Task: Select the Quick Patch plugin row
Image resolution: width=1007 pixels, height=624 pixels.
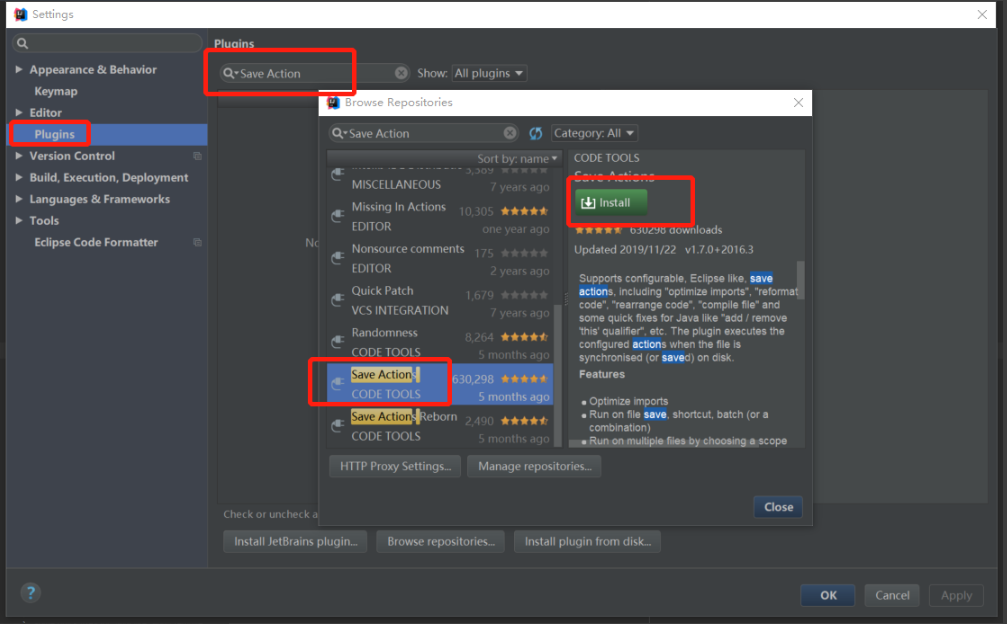Action: pos(440,300)
